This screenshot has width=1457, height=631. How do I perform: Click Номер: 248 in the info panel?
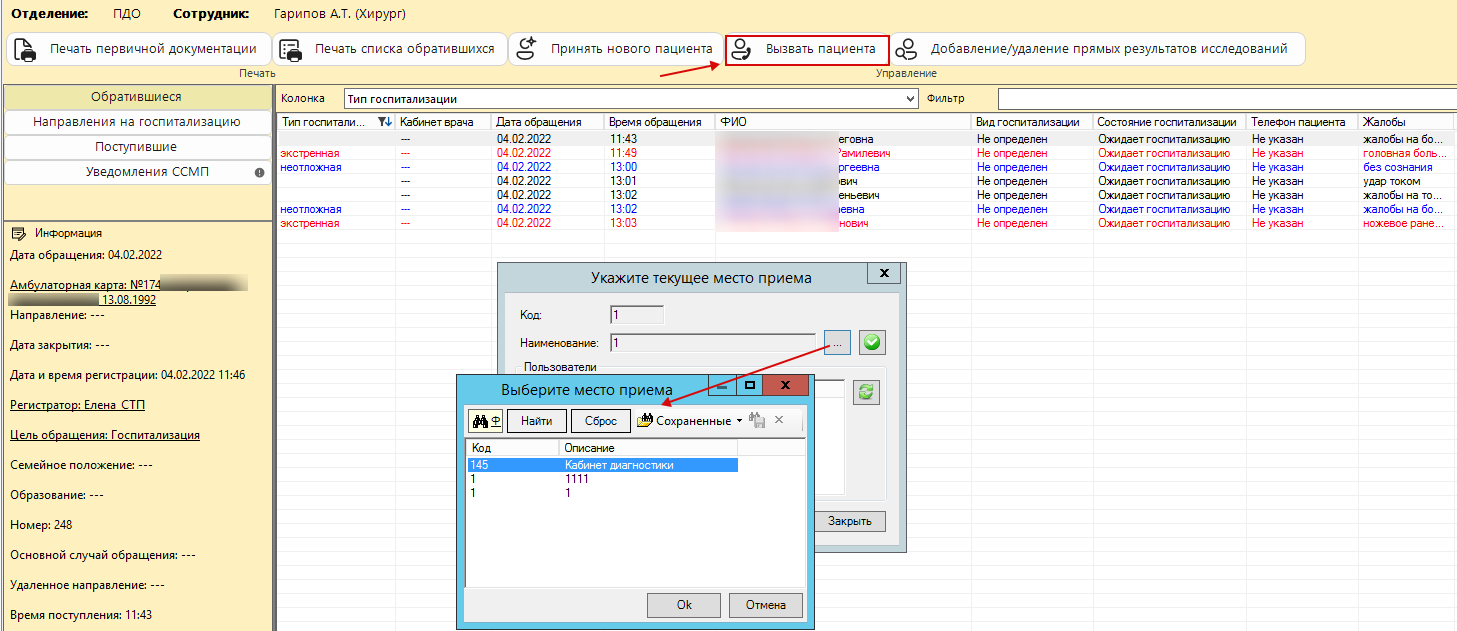(41, 525)
